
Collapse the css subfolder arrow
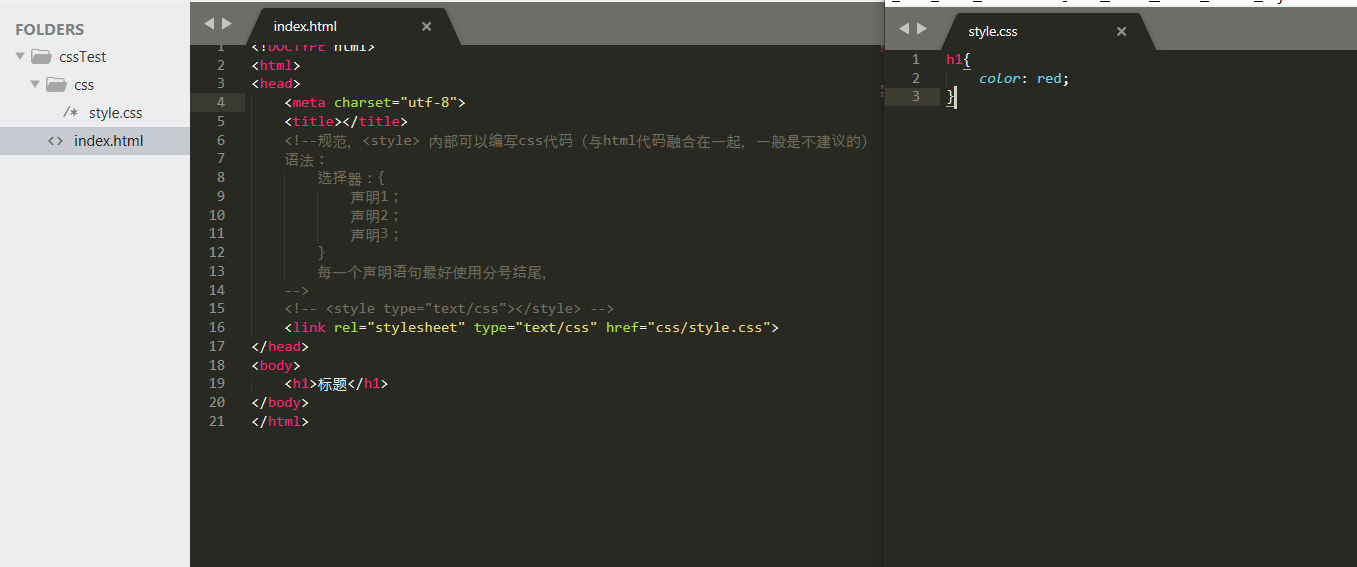(35, 85)
